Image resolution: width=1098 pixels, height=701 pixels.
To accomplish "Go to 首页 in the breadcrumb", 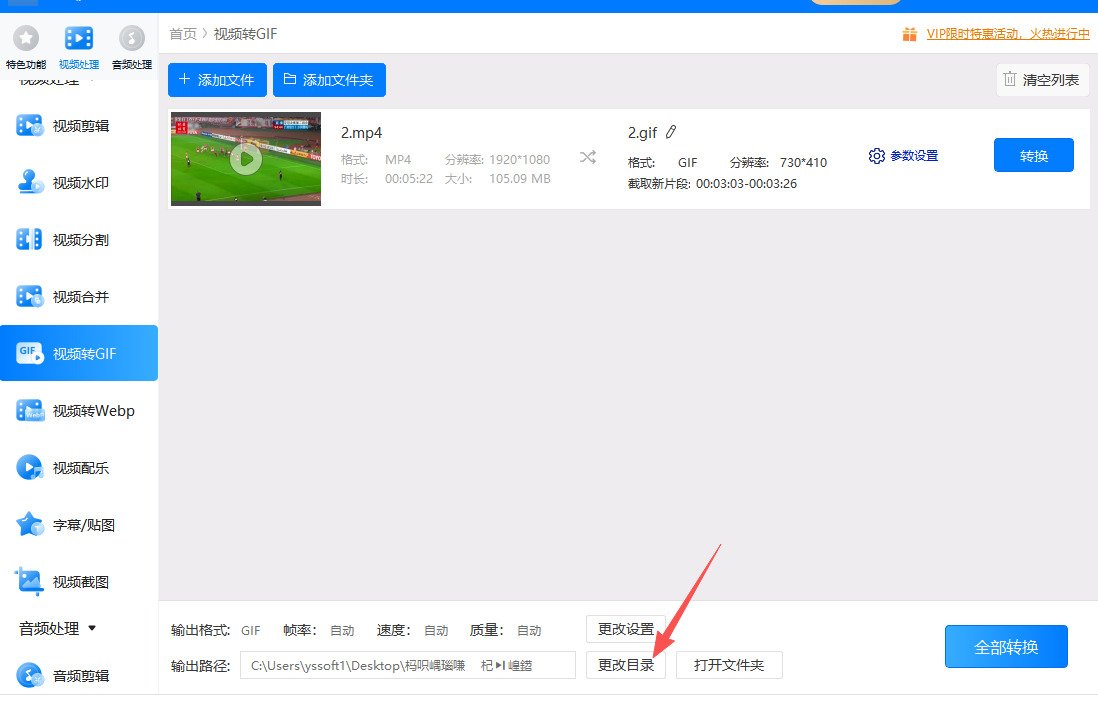I will 183,34.
